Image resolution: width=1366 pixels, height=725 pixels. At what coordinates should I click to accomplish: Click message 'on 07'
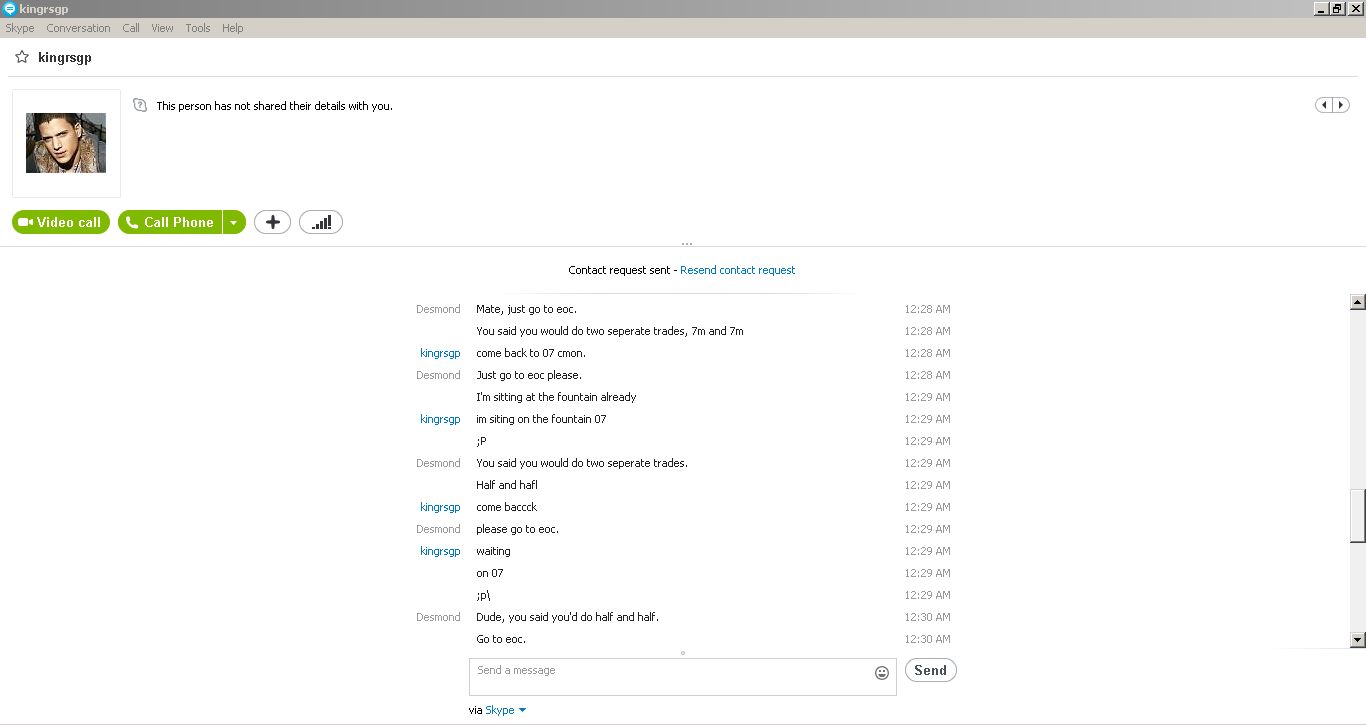[x=490, y=573]
